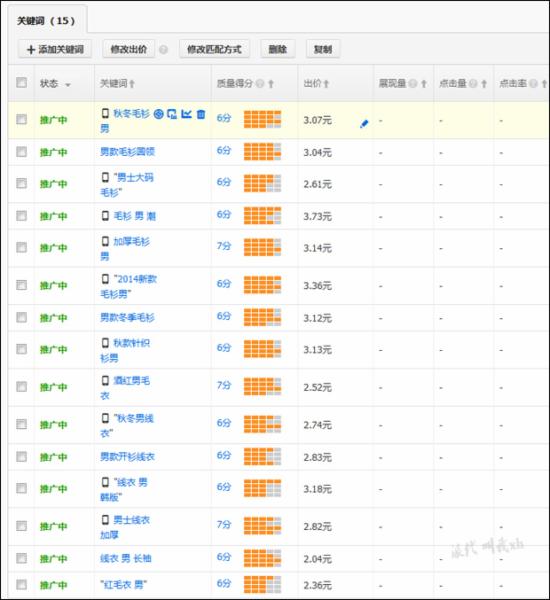Open the keyword link 男款毛衫圆领
The width and height of the screenshot is (550, 600).
pos(127,152)
